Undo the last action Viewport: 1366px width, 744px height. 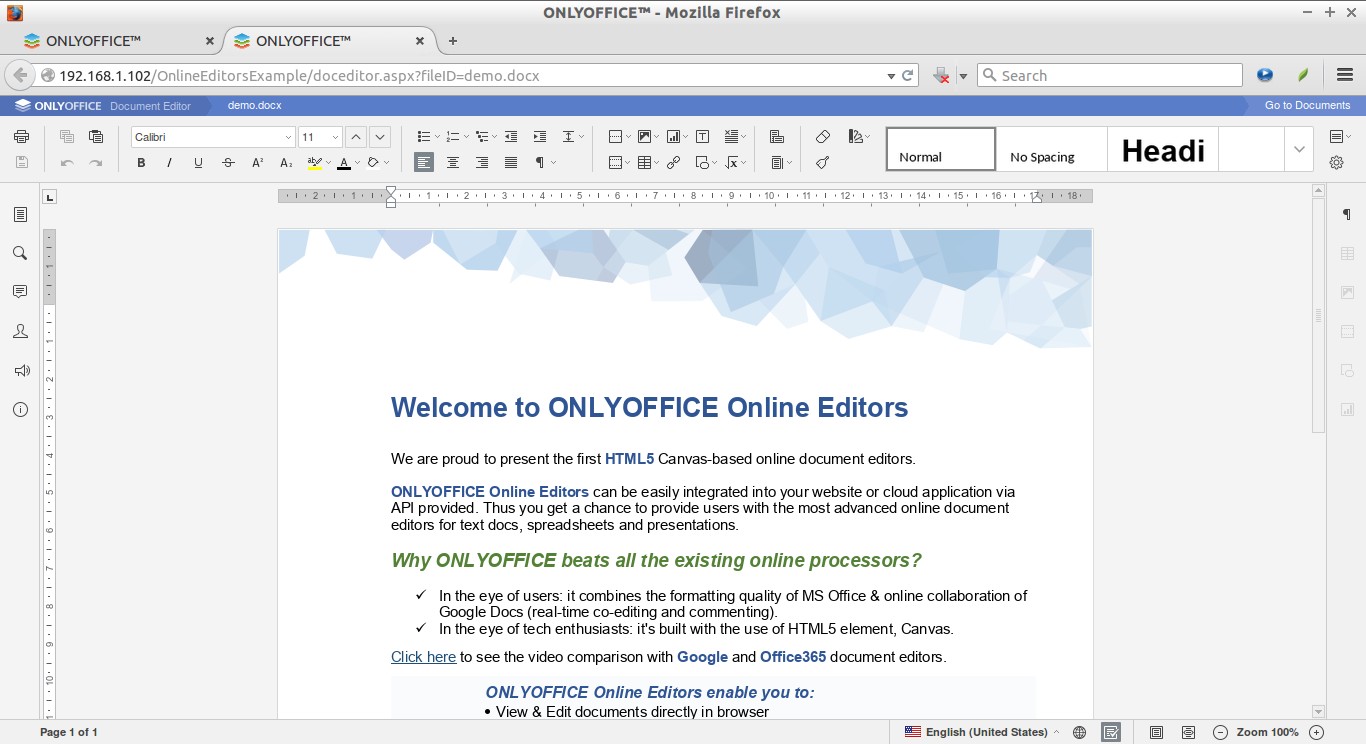pyautogui.click(x=67, y=163)
